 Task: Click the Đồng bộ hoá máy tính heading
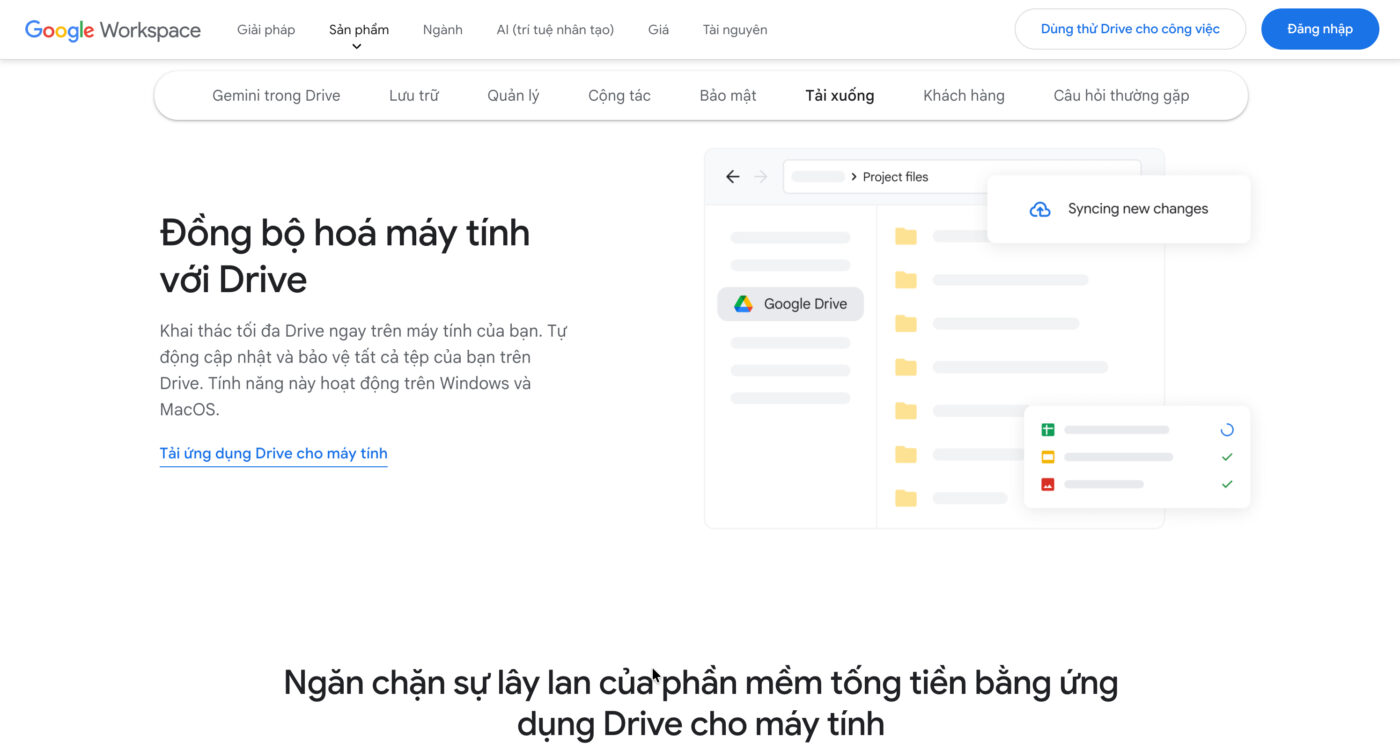(x=345, y=256)
